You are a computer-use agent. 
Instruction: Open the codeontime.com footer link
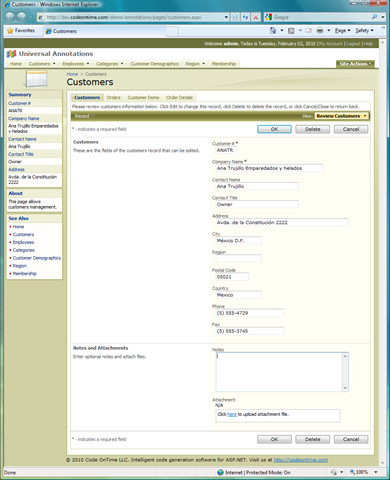301,460
